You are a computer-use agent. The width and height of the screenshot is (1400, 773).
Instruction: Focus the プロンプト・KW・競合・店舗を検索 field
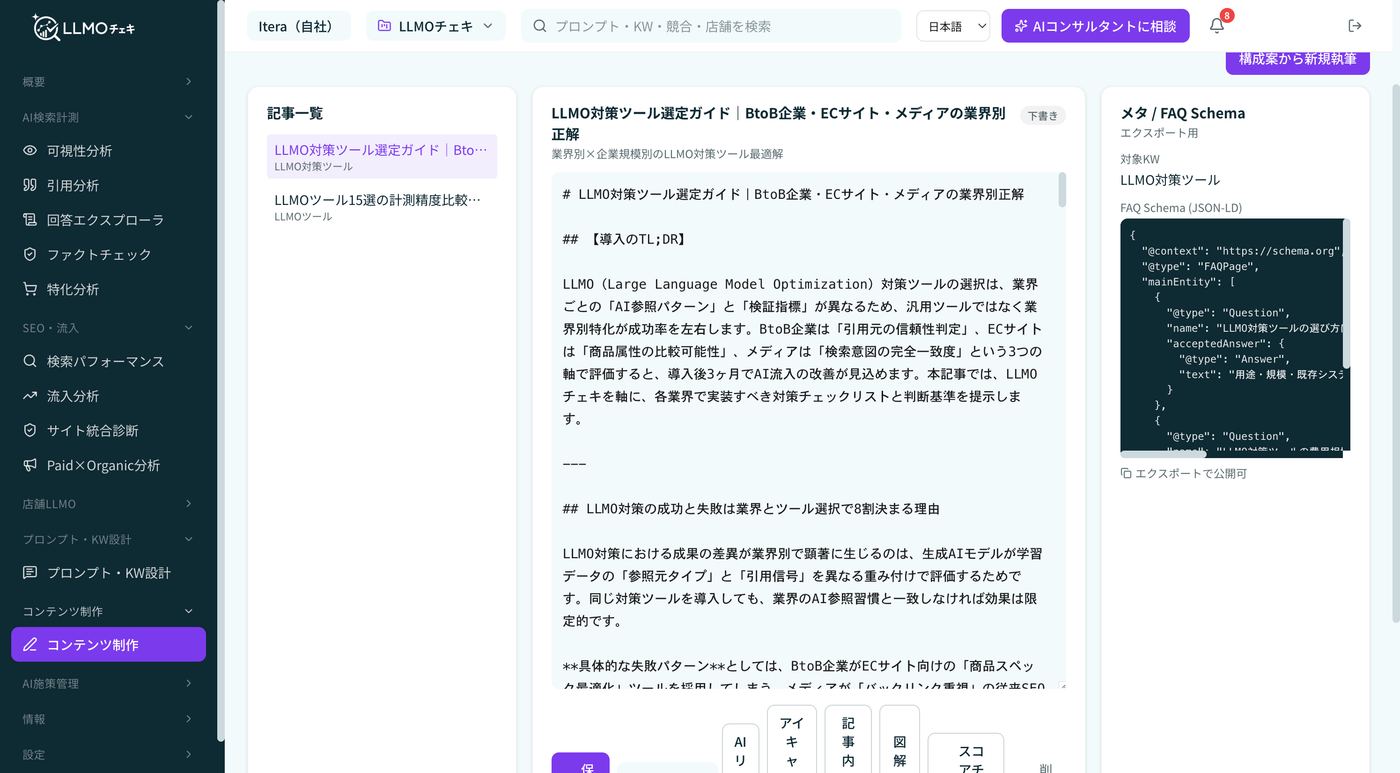tap(711, 26)
